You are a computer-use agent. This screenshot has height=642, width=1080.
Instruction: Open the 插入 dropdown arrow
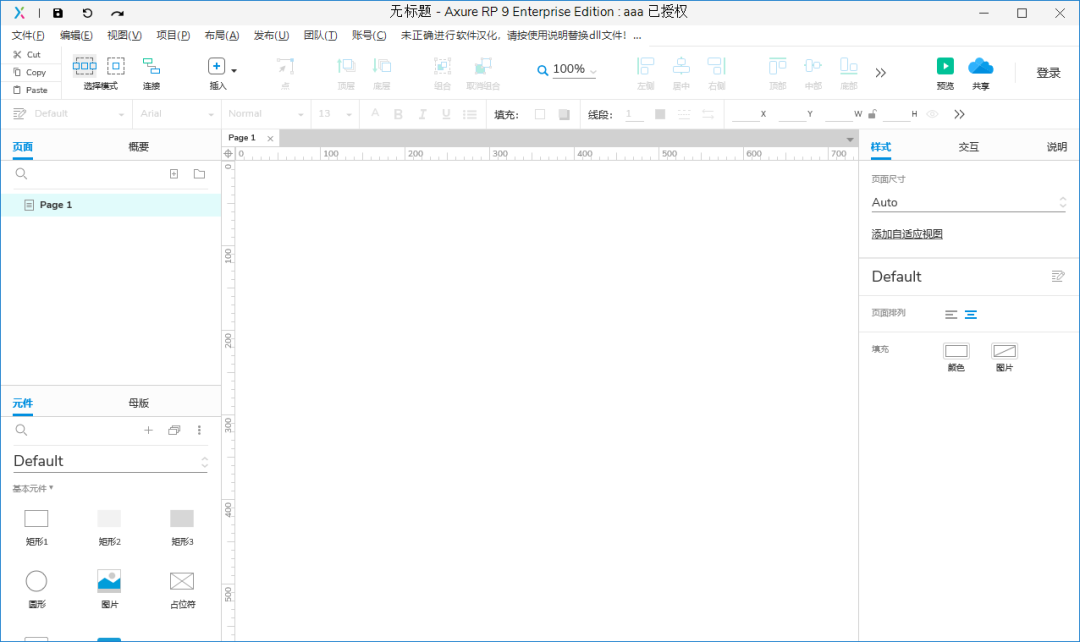tap(234, 70)
